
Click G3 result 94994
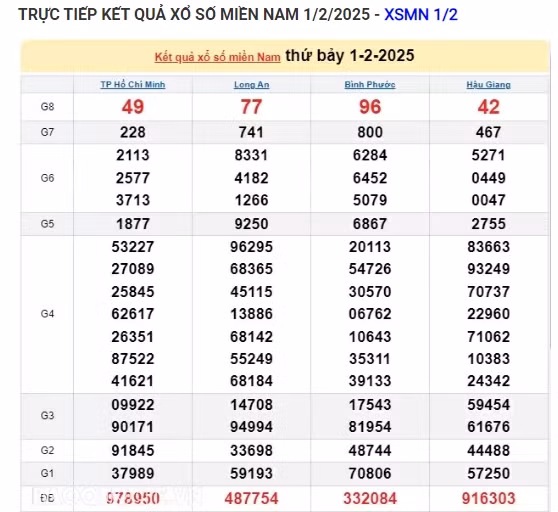pyautogui.click(x=252, y=427)
